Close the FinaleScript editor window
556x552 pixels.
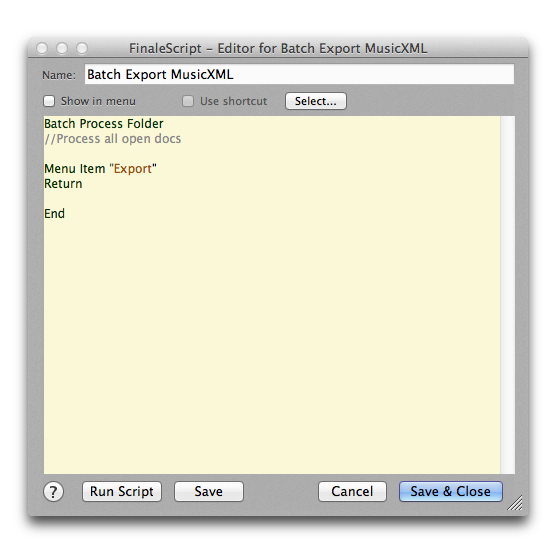coord(42,48)
